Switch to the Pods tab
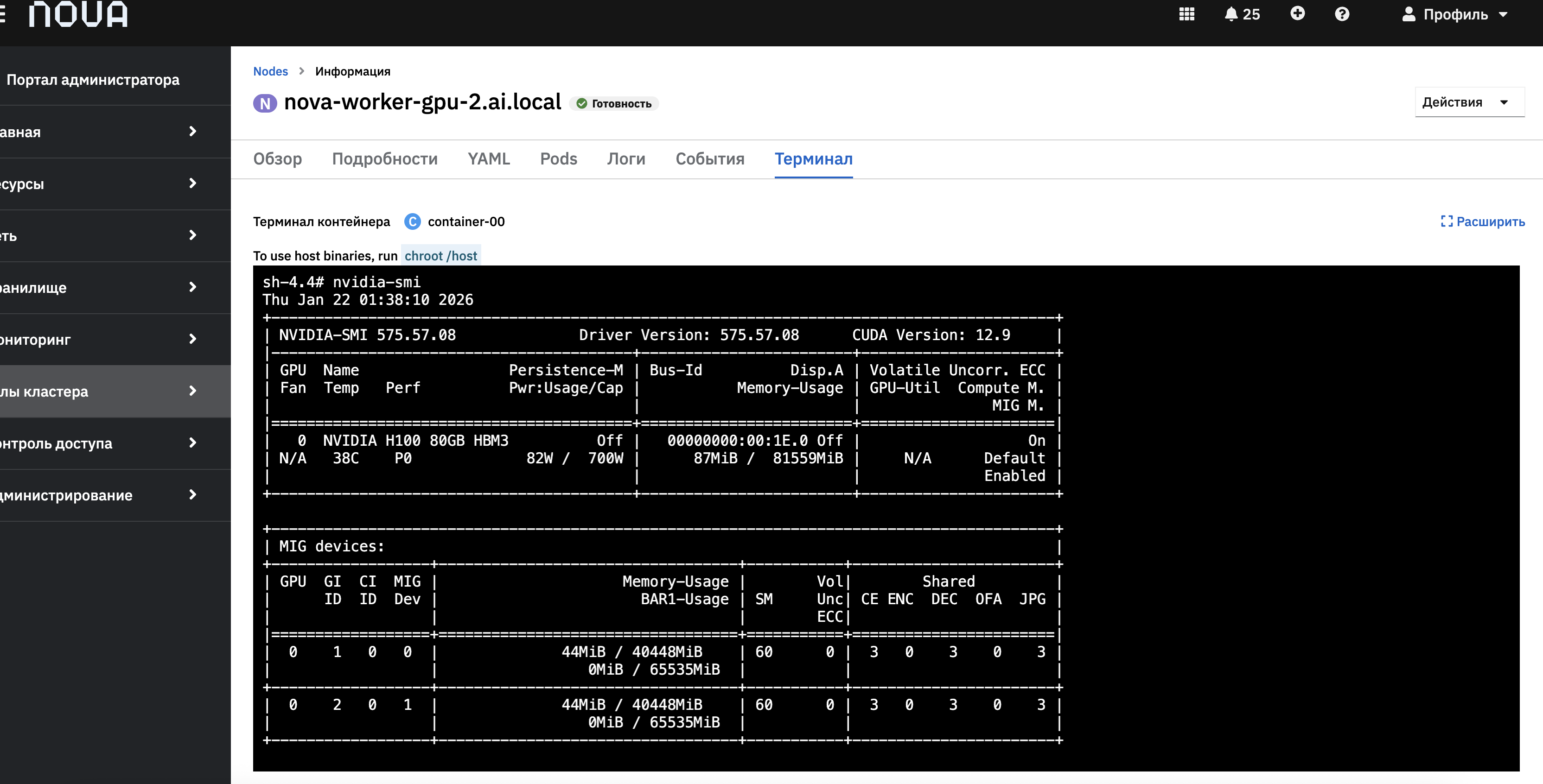 point(558,158)
